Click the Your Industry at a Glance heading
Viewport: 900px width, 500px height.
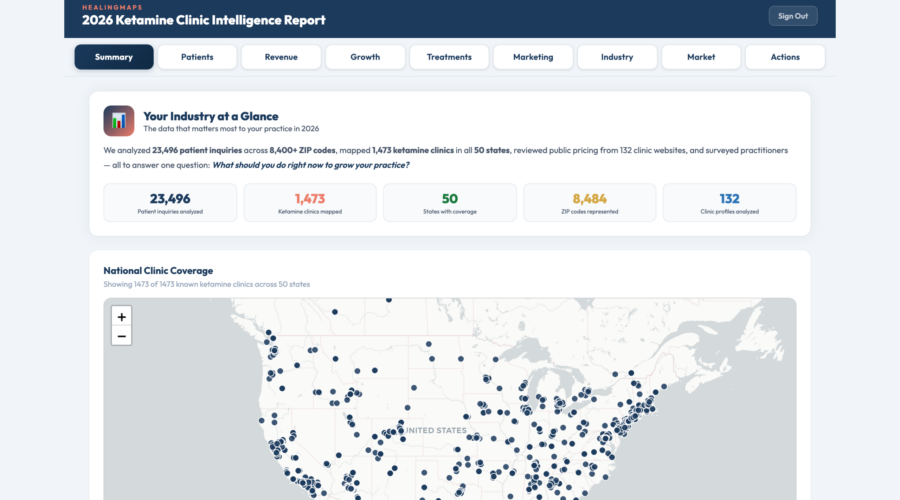(x=211, y=116)
